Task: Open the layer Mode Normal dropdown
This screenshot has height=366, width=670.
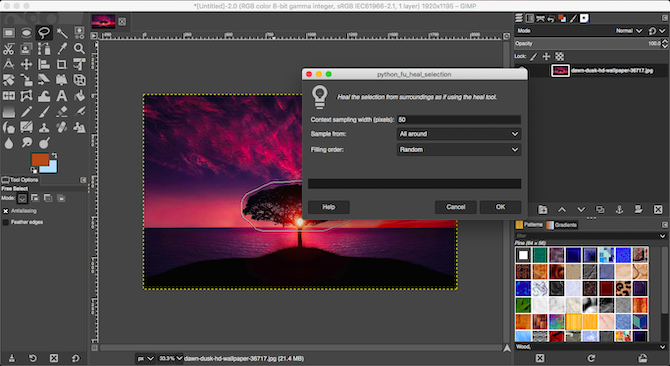Action: pyautogui.click(x=629, y=31)
